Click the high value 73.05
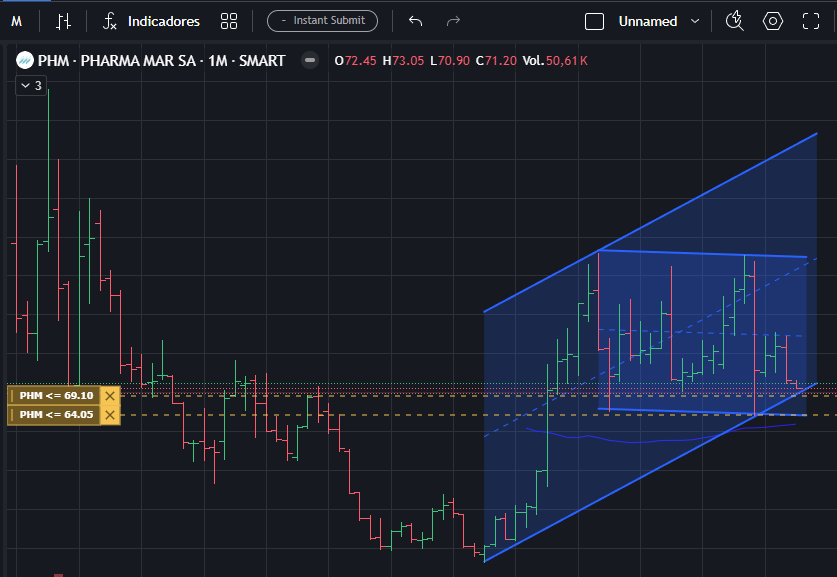The height and width of the screenshot is (577, 837). 408,61
